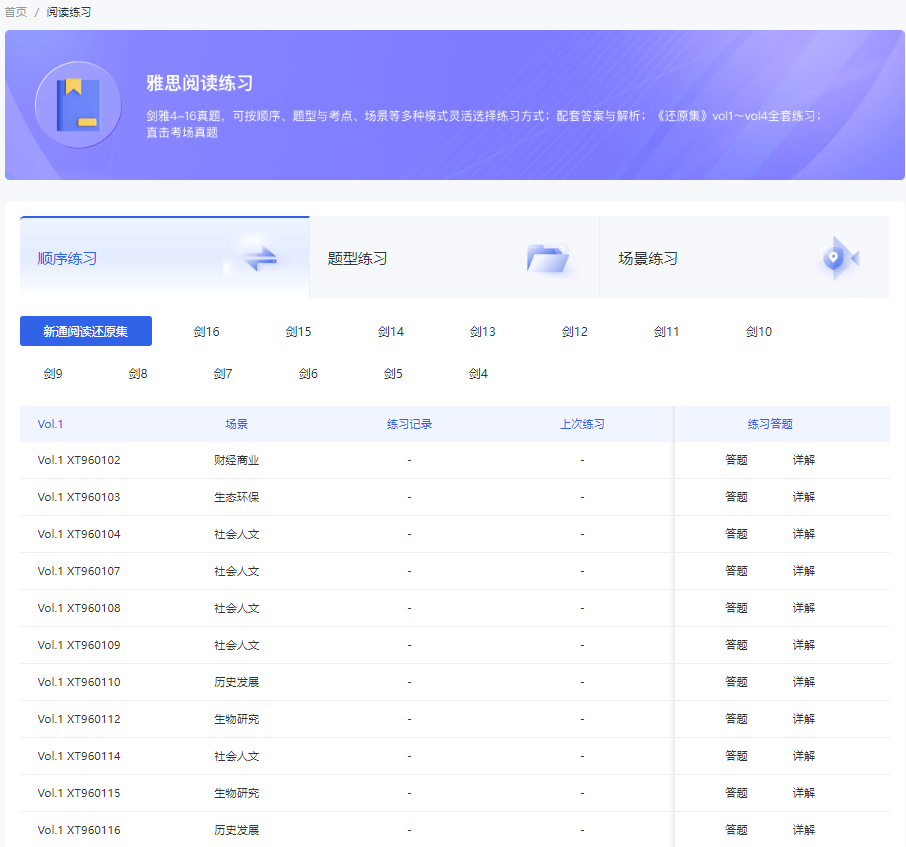The width and height of the screenshot is (906, 847).
Task: Begin 答题 for Vol.1 XT960107
Action: coord(736,571)
